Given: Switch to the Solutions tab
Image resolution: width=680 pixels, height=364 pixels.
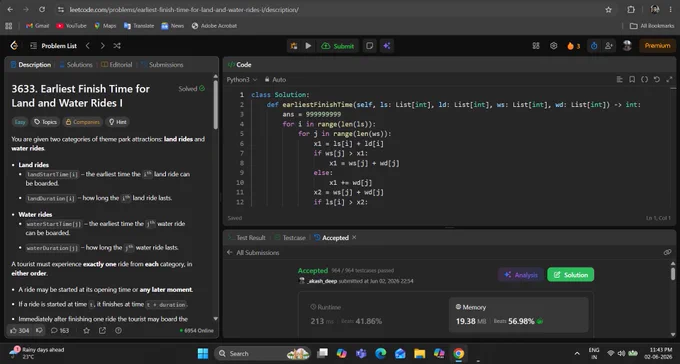Looking at the screenshot, I should coord(75,65).
